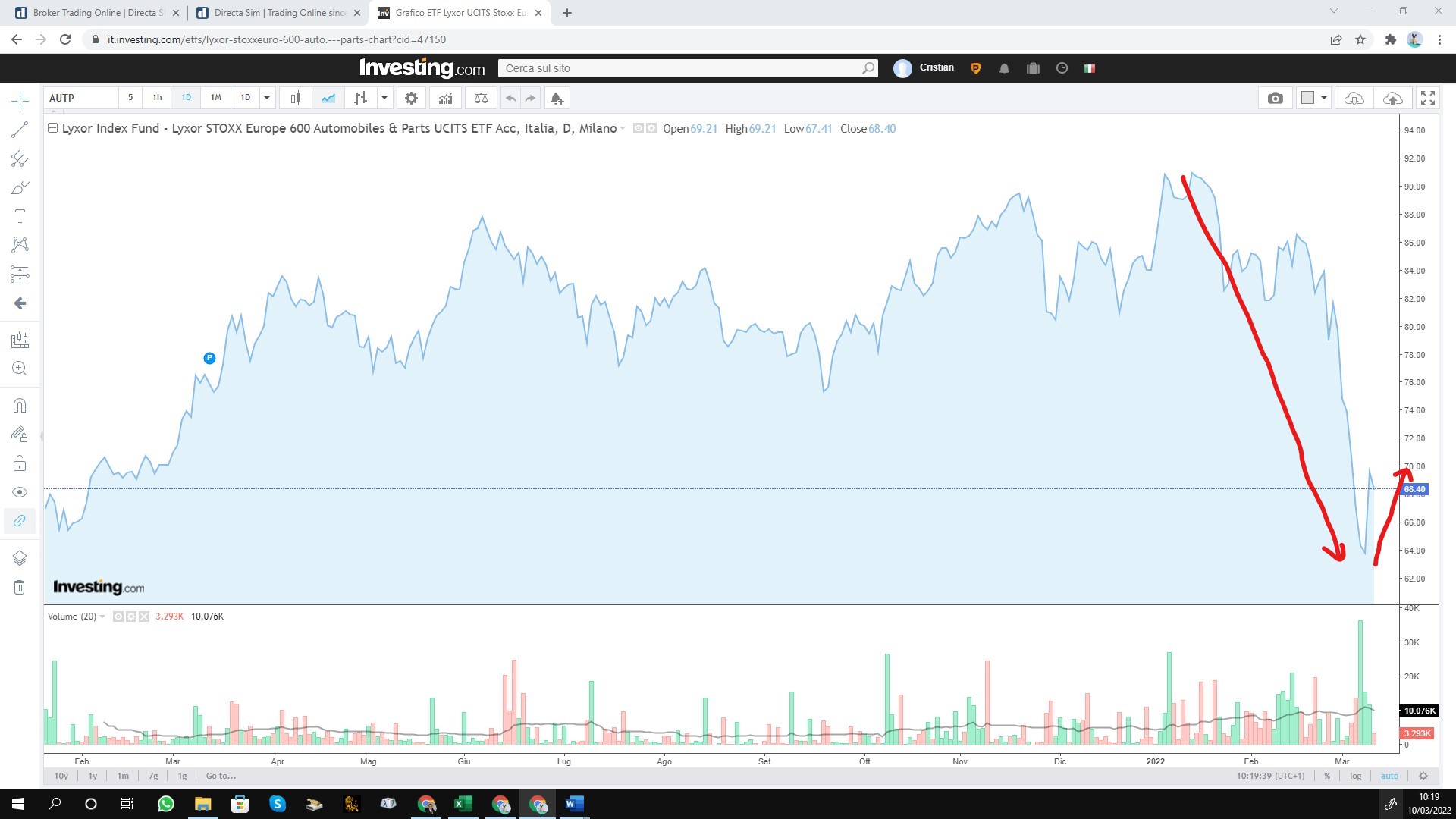
Task: Open the series title dropdown arrow
Action: [x=623, y=129]
